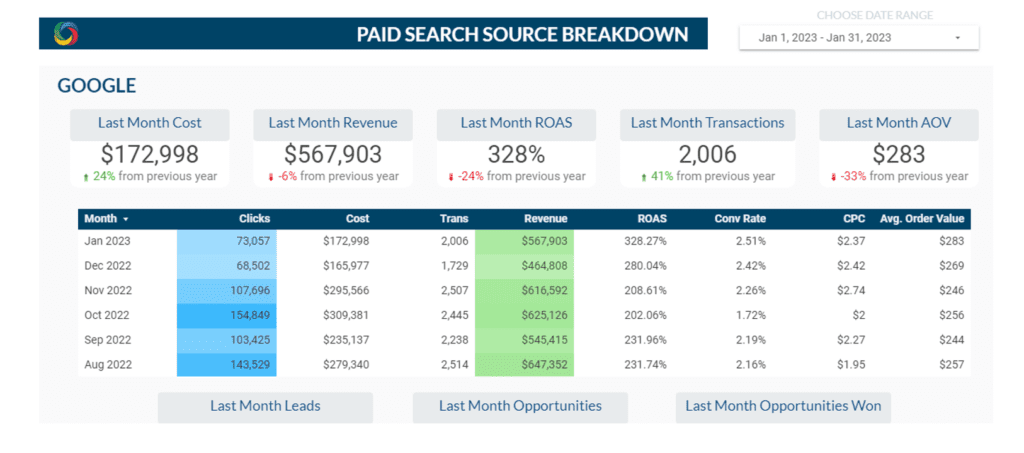Click the $165,977 cost cell
Image resolution: width=1024 pixels, height=453 pixels.
346,266
